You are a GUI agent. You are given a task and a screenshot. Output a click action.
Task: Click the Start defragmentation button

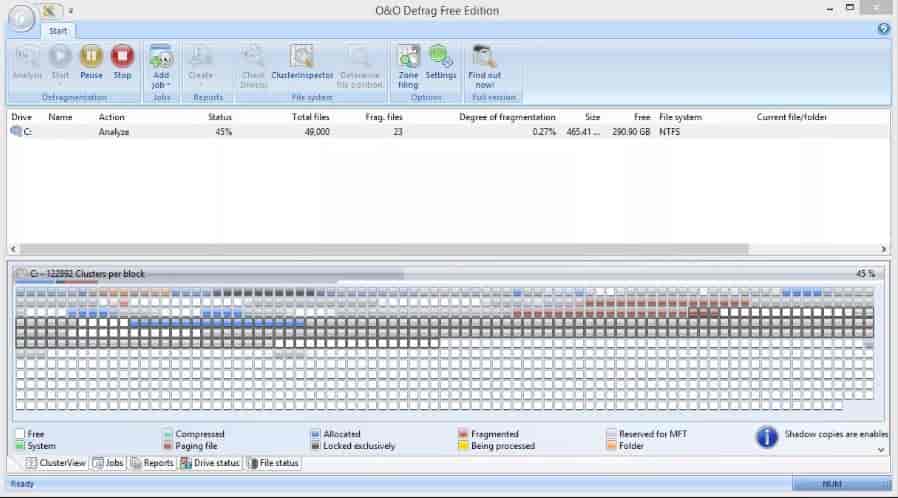60,62
